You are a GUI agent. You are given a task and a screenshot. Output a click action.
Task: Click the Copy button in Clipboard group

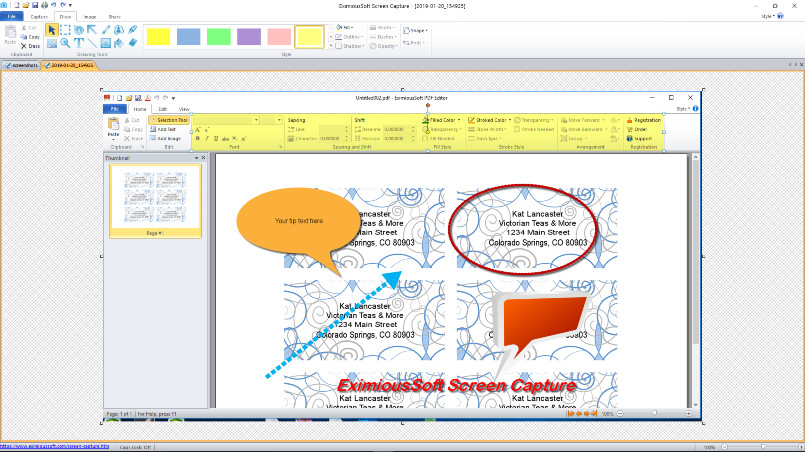click(x=30, y=37)
